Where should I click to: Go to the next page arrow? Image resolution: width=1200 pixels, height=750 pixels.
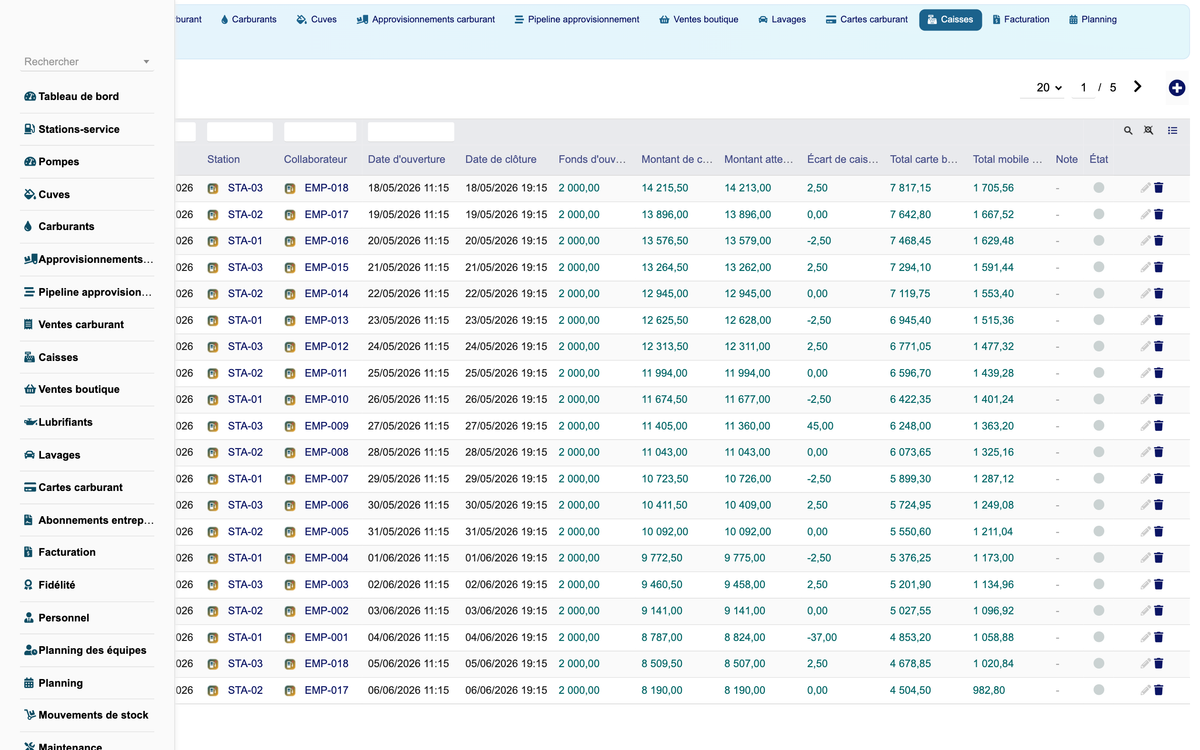(1138, 87)
